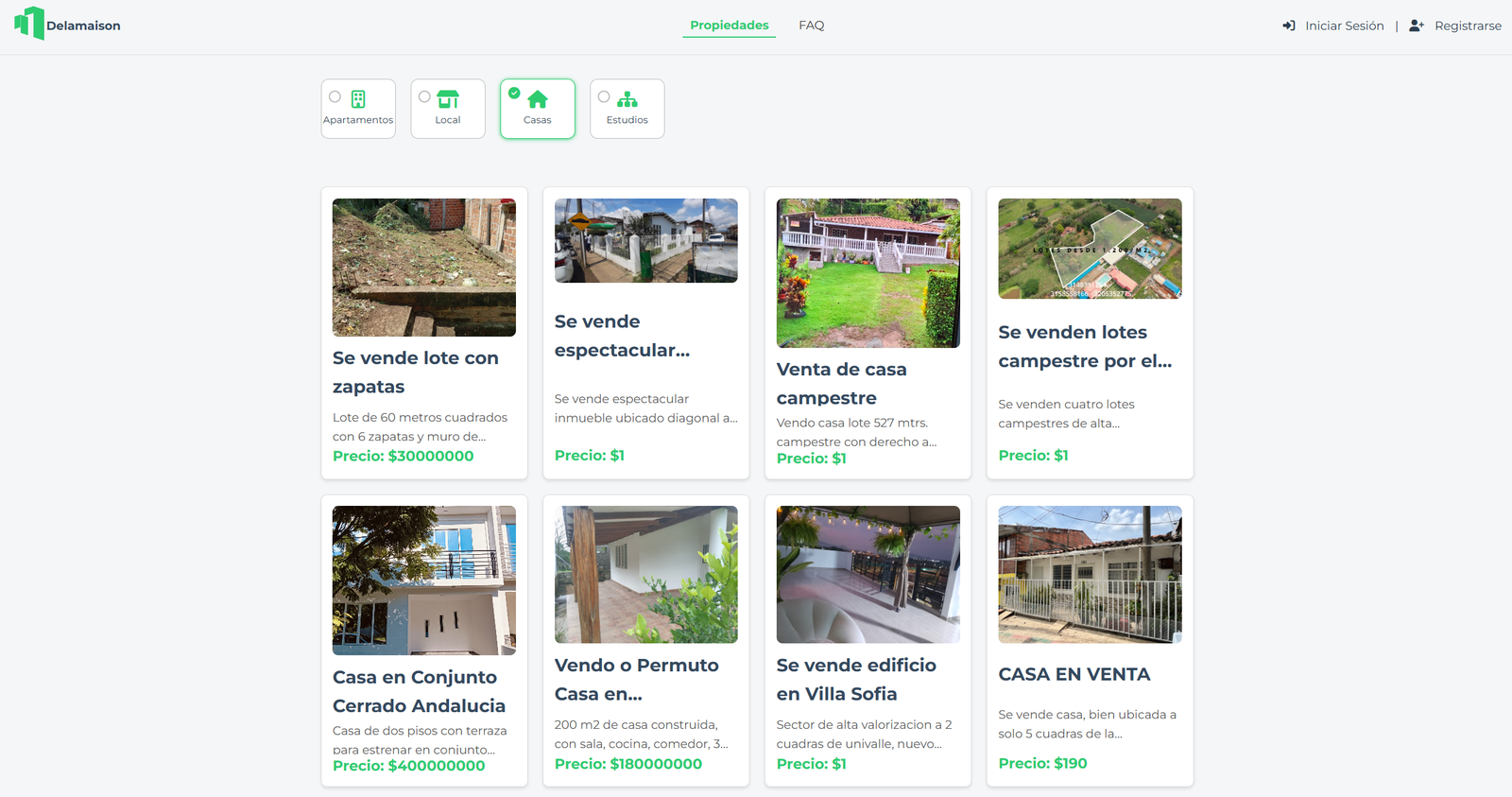Open the Se vende lote con zapatas photo
Screen dimensions: 1512x797
point(424,268)
